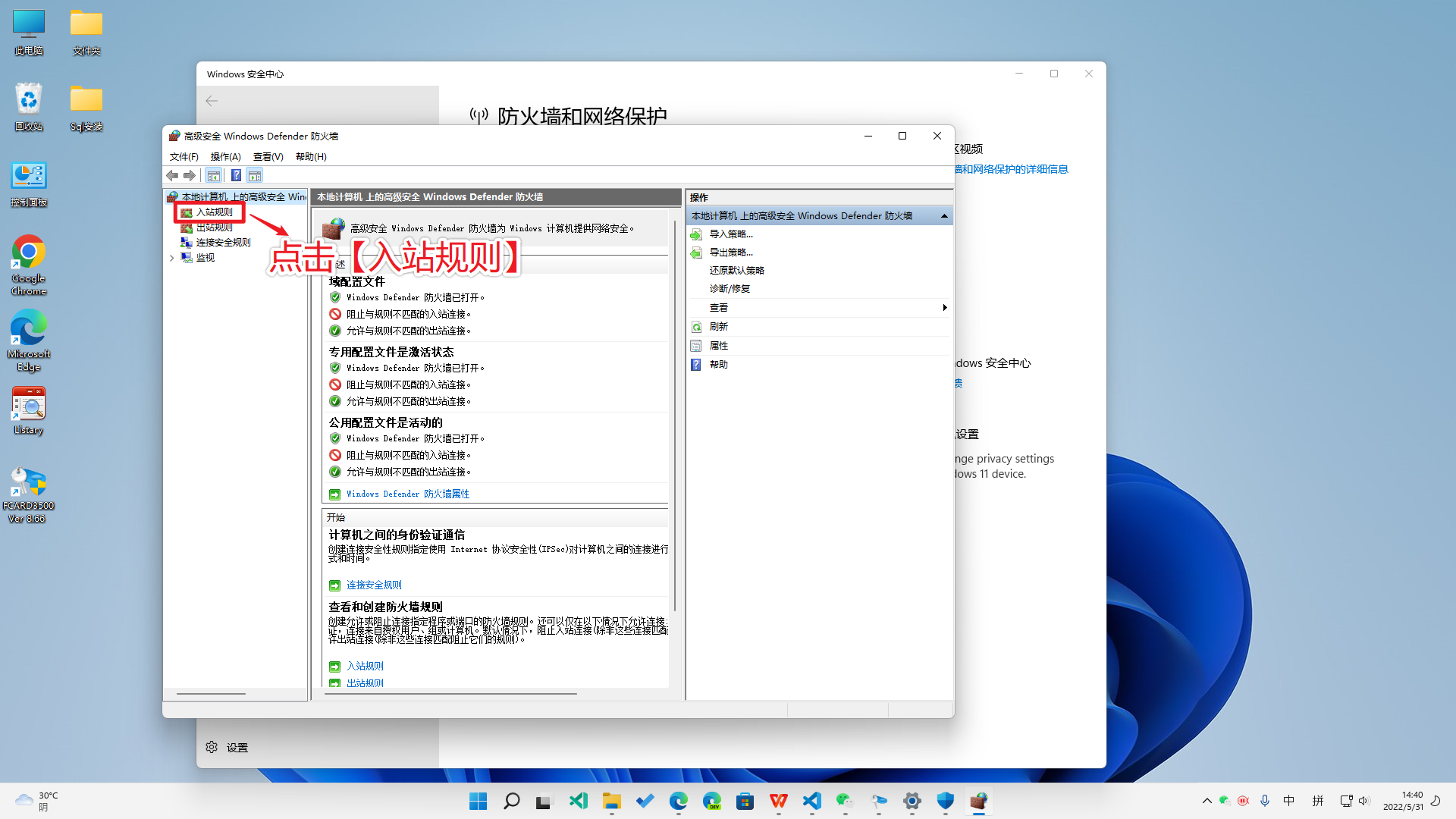This screenshot has width=1456, height=819.
Task: Click 还原默认策略 action
Action: click(x=736, y=271)
